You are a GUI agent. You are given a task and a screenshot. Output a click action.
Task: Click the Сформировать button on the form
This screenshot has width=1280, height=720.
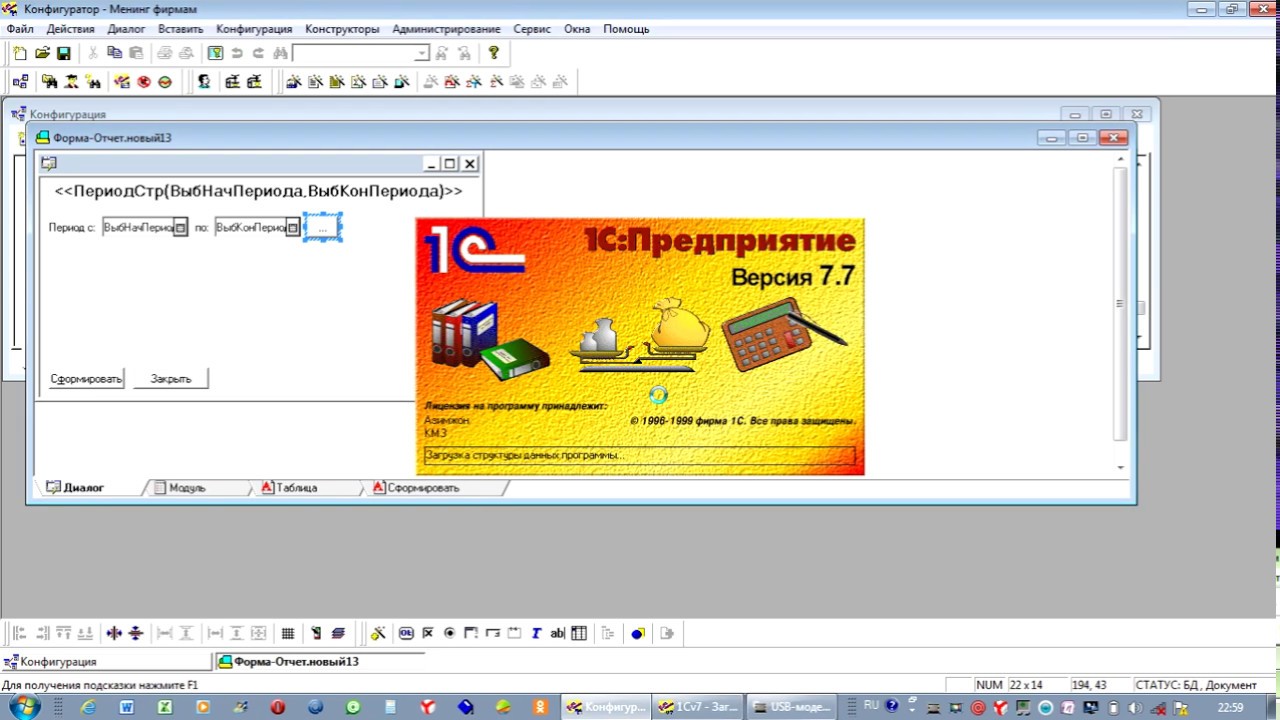[86, 379]
